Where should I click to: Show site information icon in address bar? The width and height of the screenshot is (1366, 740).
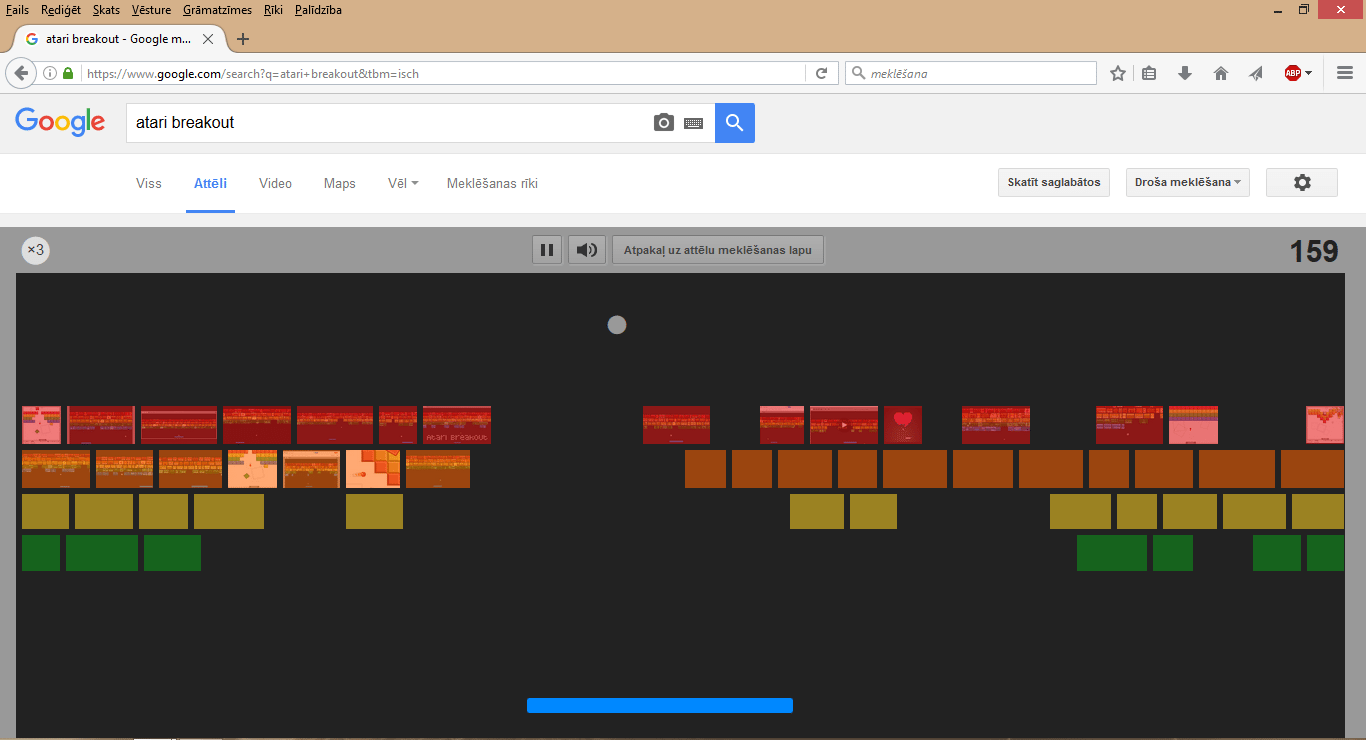50,73
